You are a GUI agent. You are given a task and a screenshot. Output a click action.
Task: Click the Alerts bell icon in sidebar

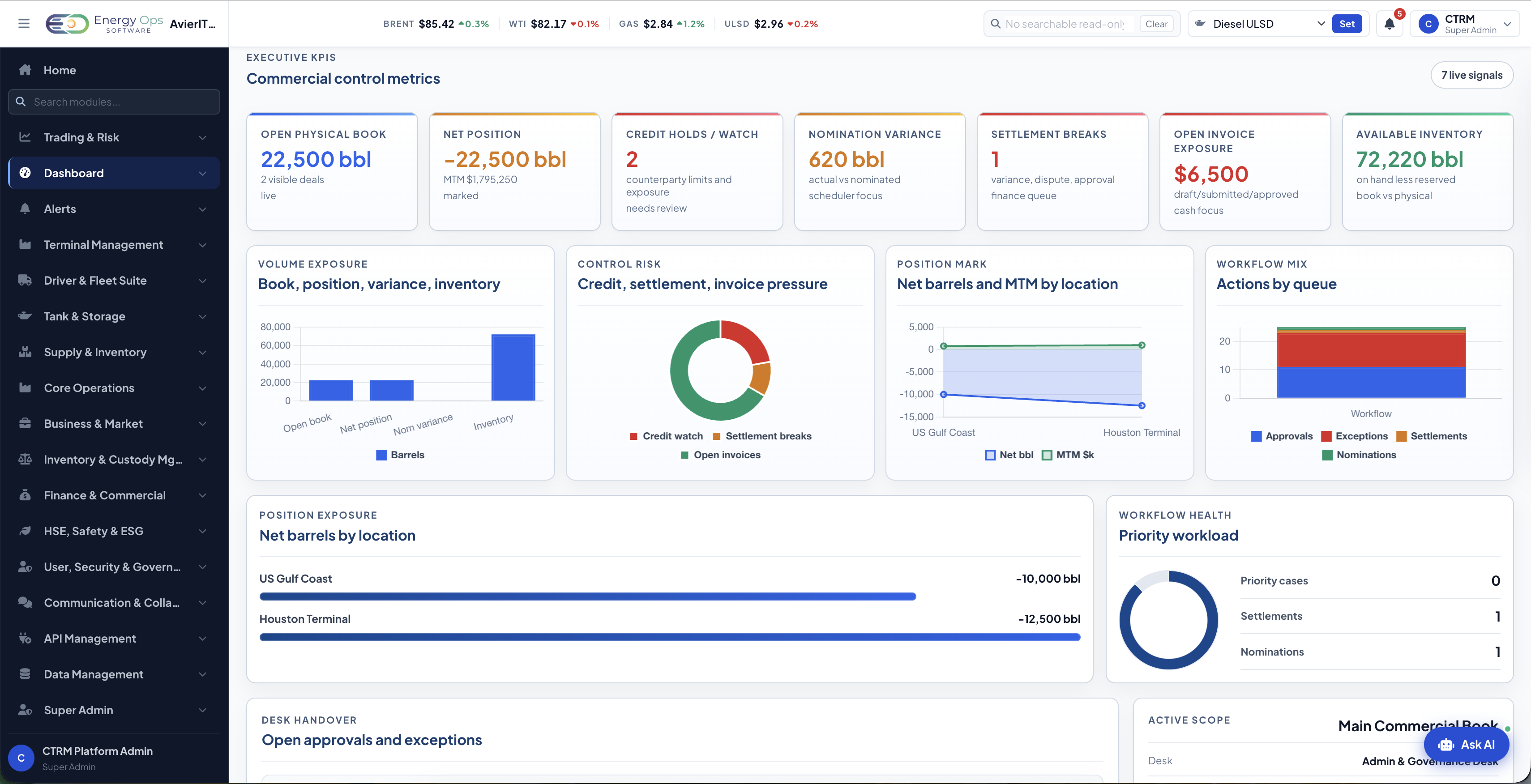coord(25,209)
